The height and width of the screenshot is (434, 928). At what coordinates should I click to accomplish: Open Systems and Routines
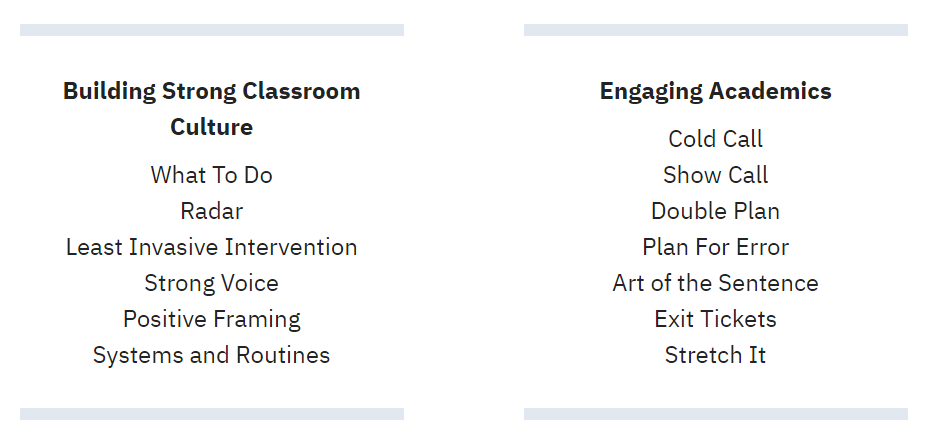(x=211, y=355)
